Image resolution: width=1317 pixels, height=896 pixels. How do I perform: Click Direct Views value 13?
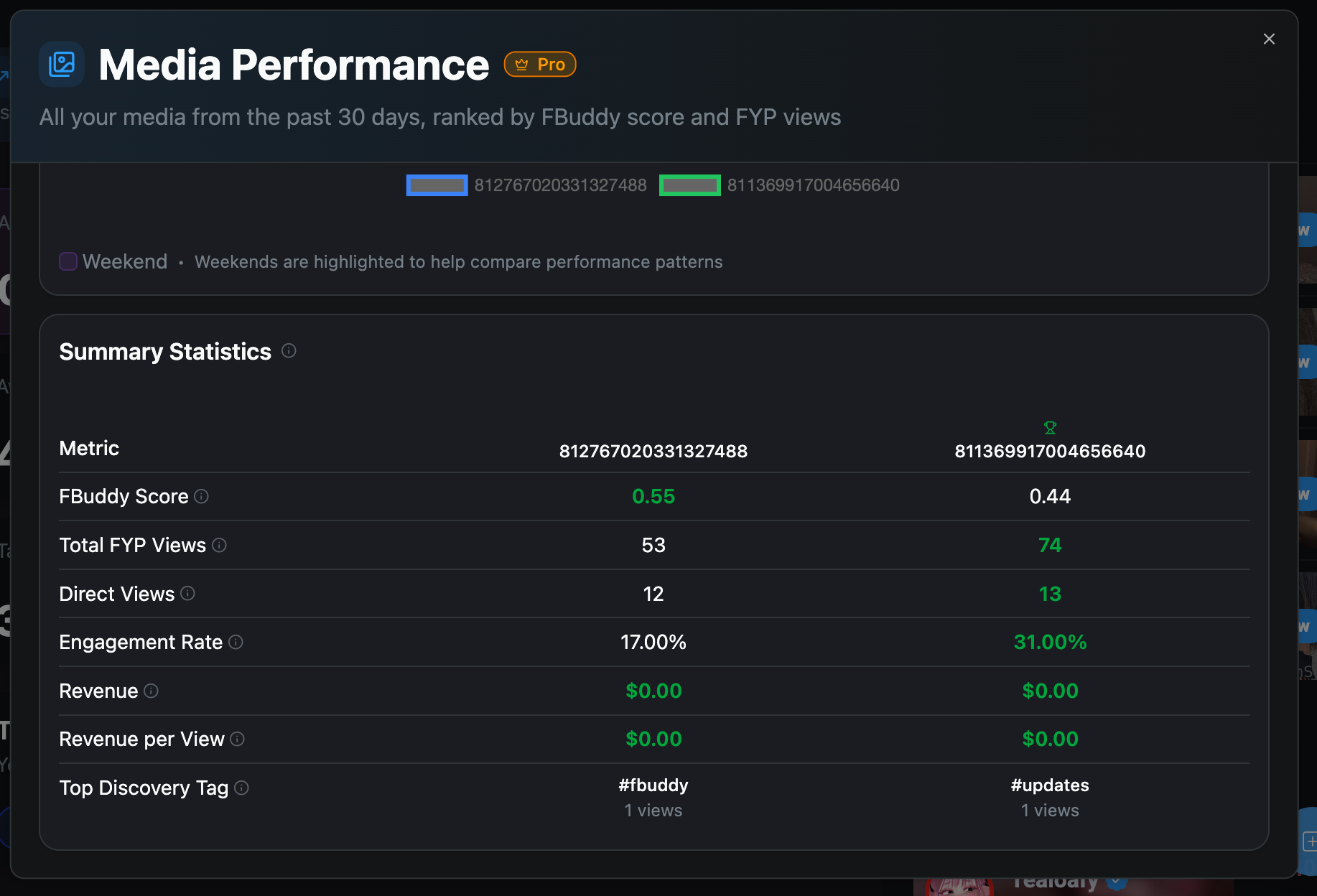tap(1050, 594)
